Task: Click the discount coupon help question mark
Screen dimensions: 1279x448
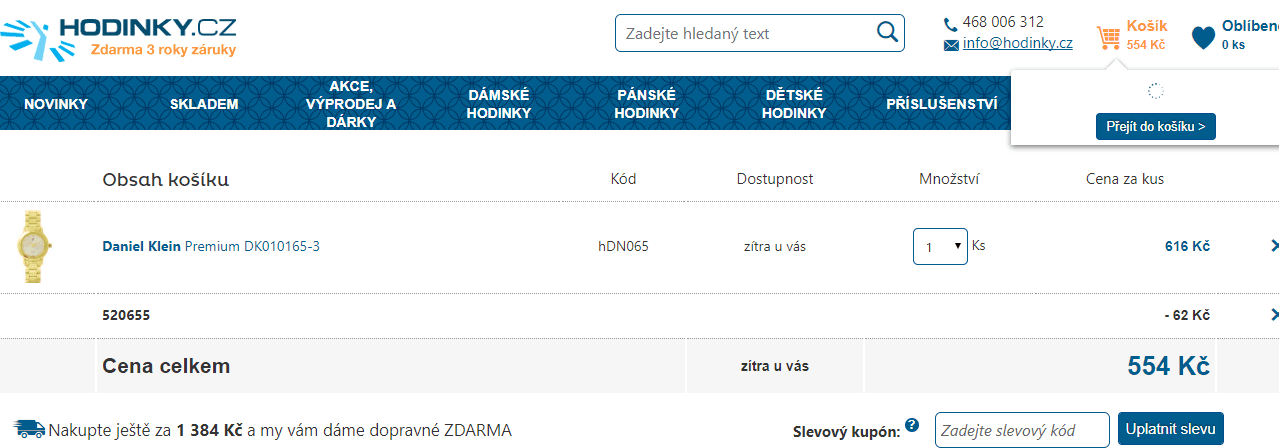Action: 912,425
